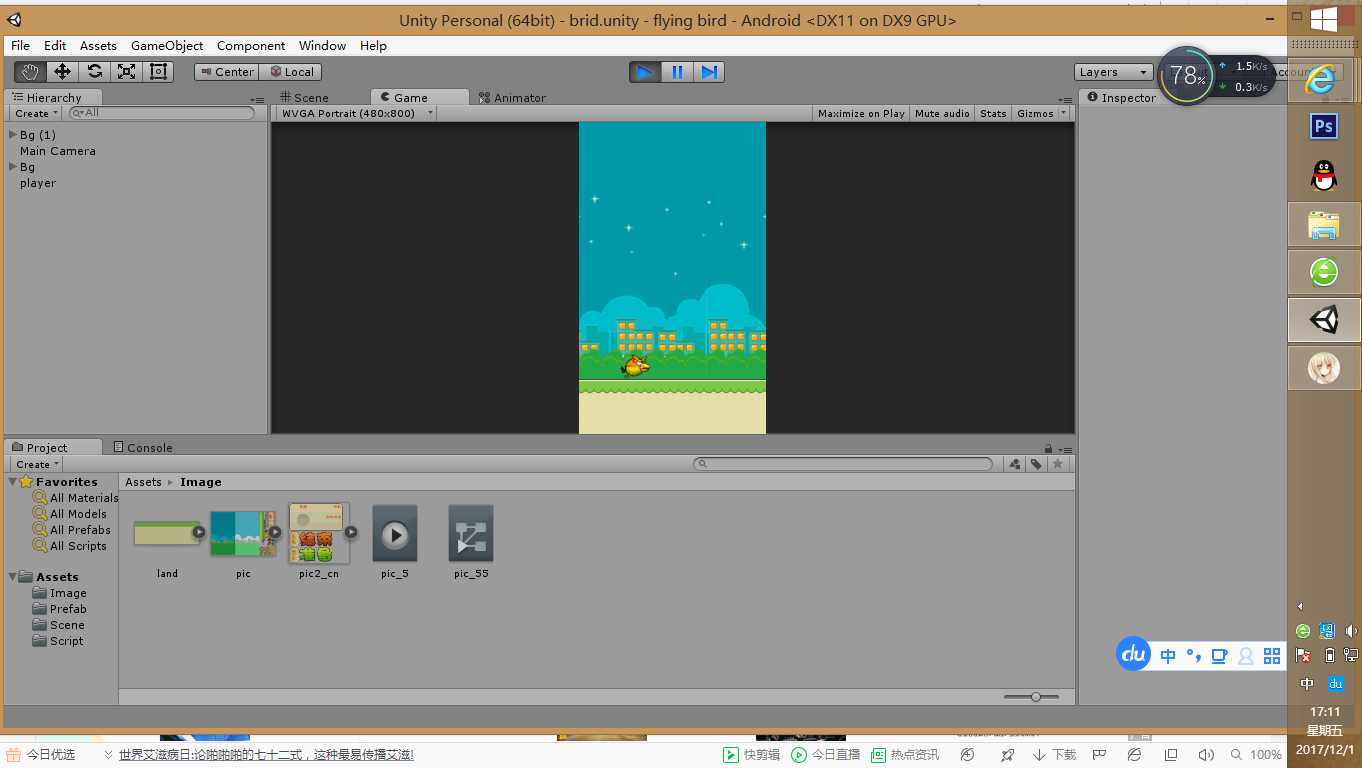Open the Console tab
The height and width of the screenshot is (768, 1362).
(143, 448)
